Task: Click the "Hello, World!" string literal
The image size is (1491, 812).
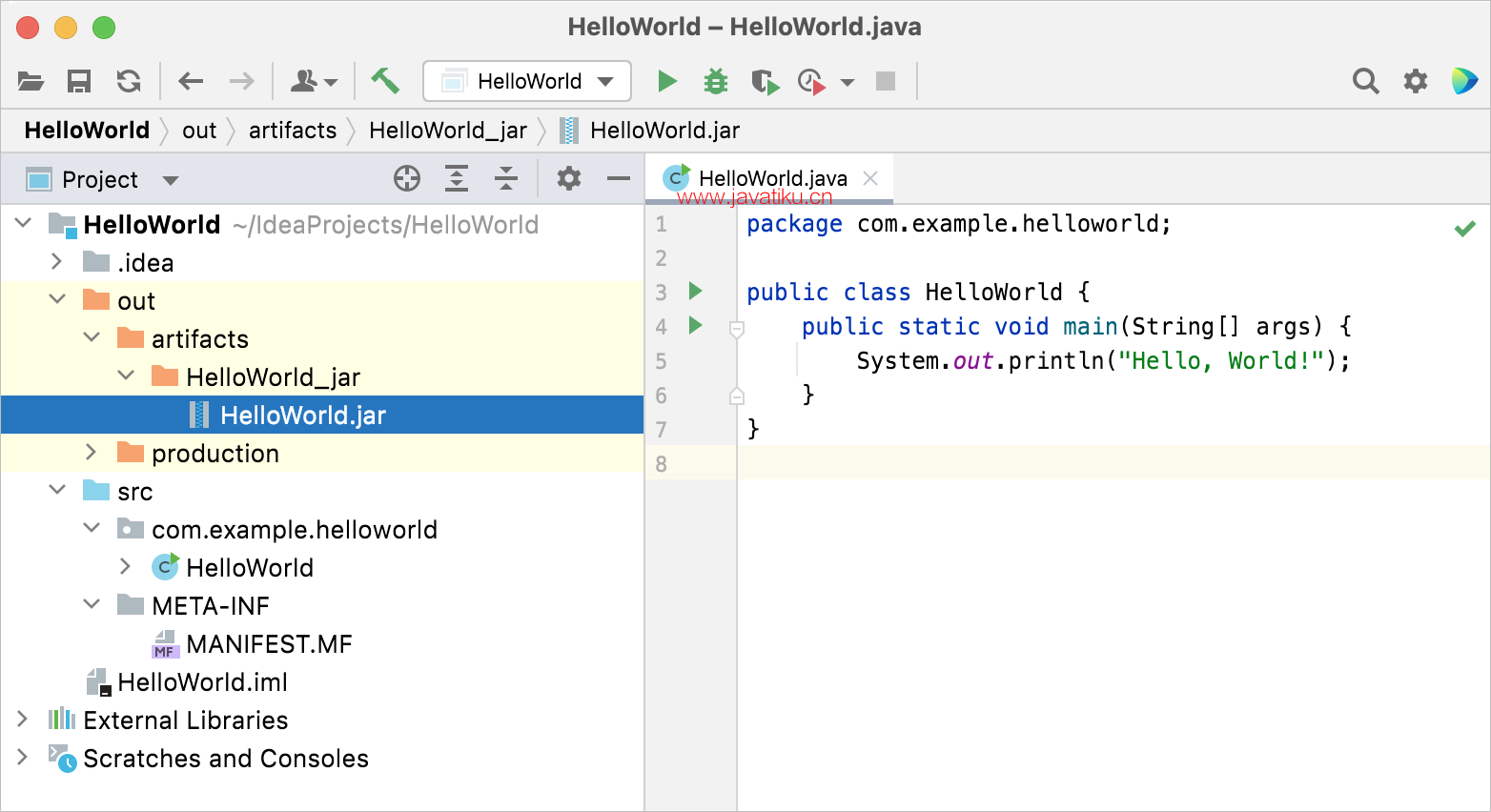Action: point(1221,361)
